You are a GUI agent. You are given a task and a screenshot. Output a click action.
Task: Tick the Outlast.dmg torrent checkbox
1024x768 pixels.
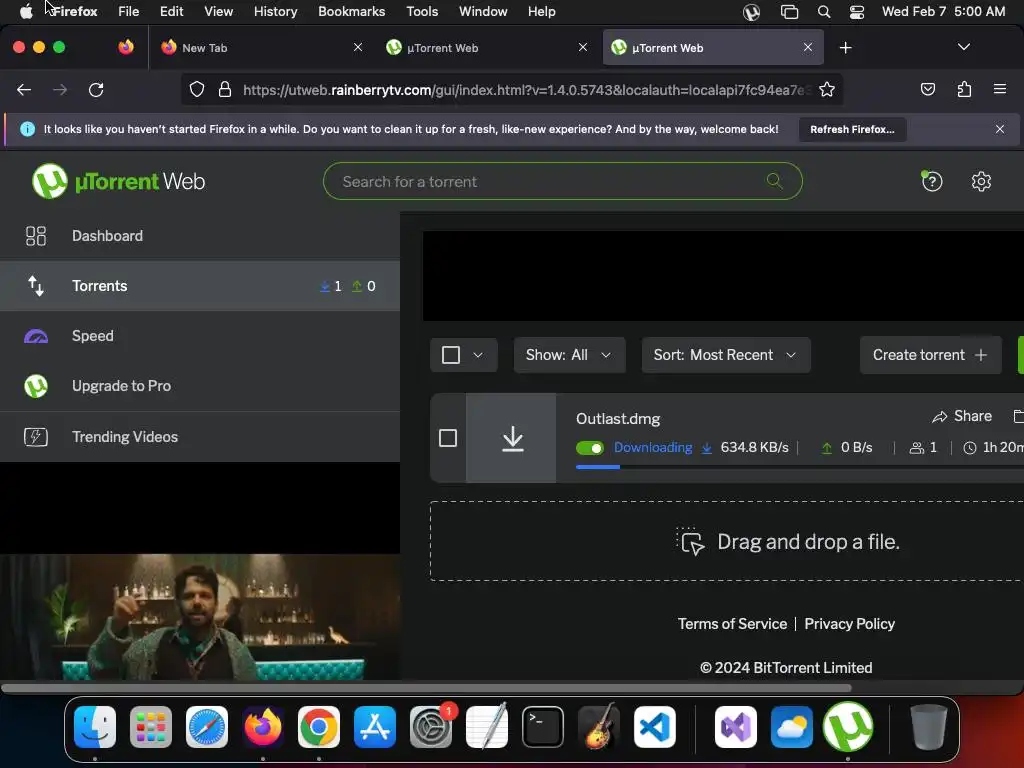point(448,438)
